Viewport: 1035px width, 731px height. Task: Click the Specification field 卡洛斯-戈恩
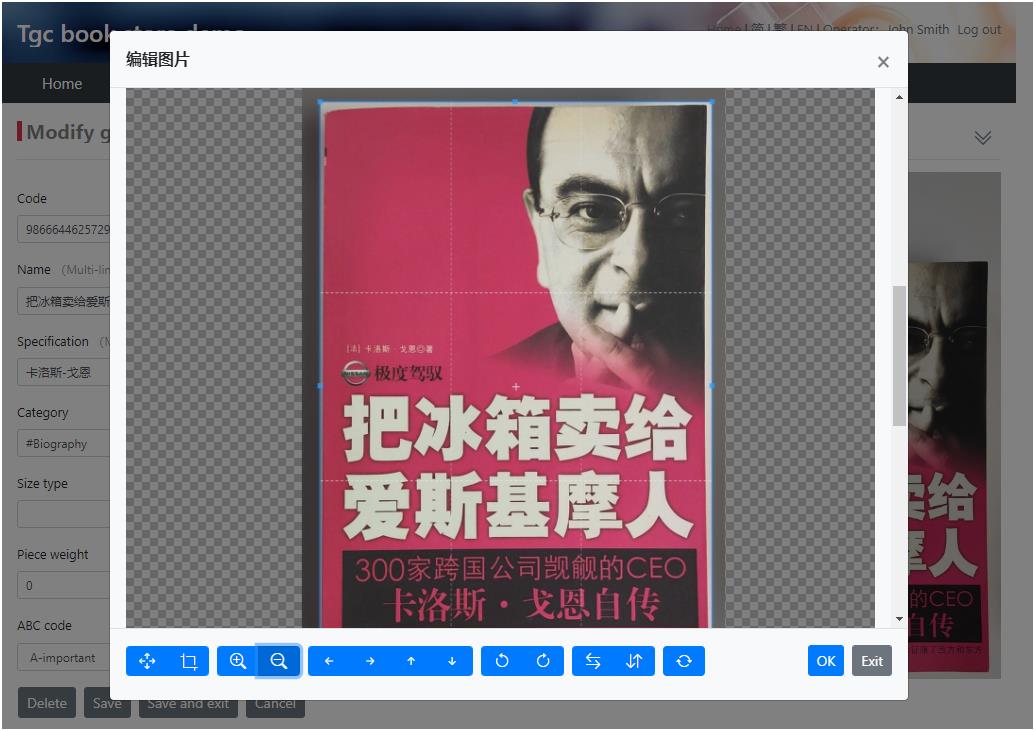click(x=64, y=372)
